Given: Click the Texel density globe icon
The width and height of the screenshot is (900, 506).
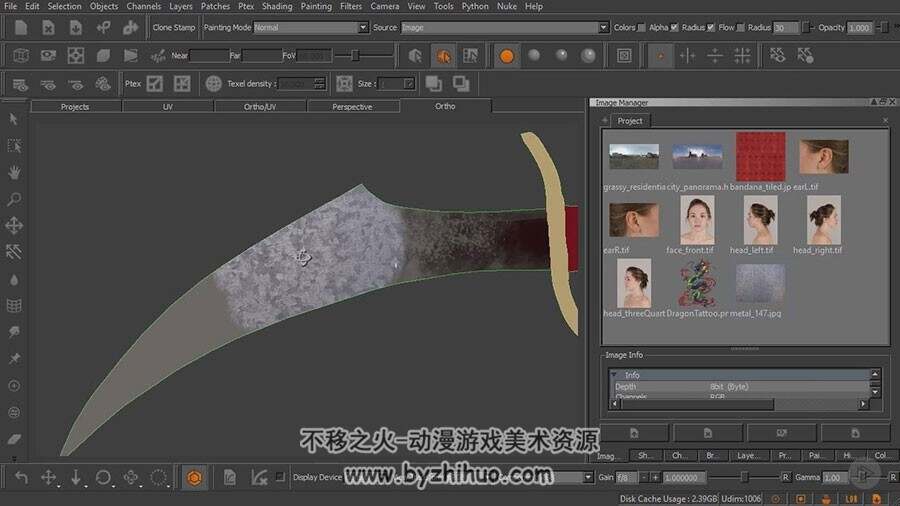Looking at the screenshot, I should pos(214,84).
